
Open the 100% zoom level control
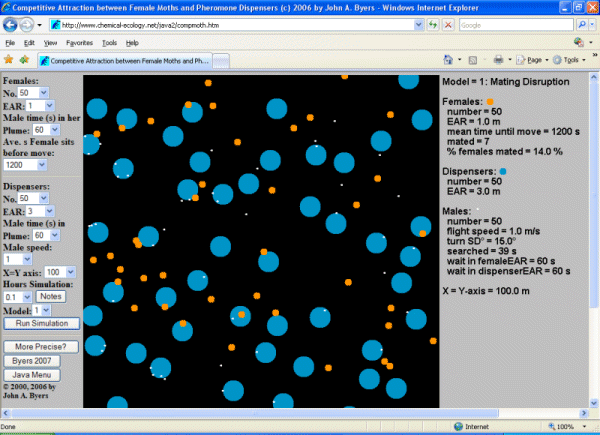tap(569, 427)
